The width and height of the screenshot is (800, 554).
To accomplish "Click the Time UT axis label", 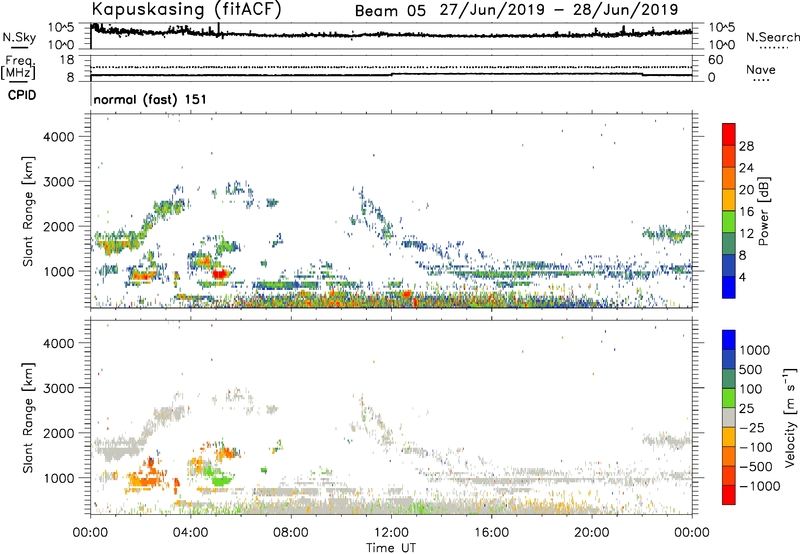I will point(391,548).
